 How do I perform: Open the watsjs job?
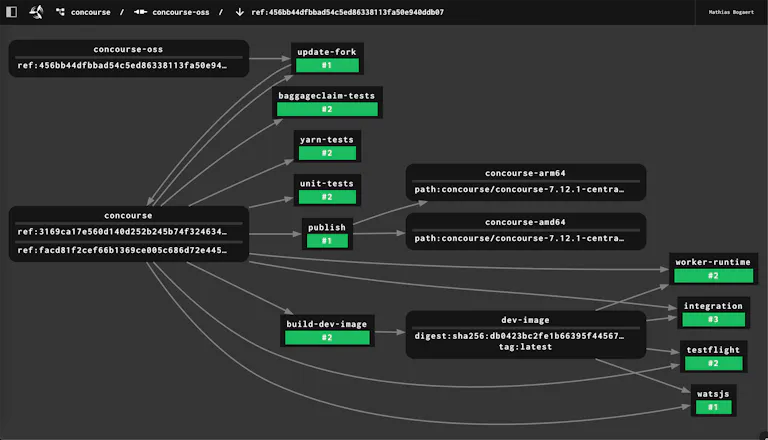click(713, 394)
